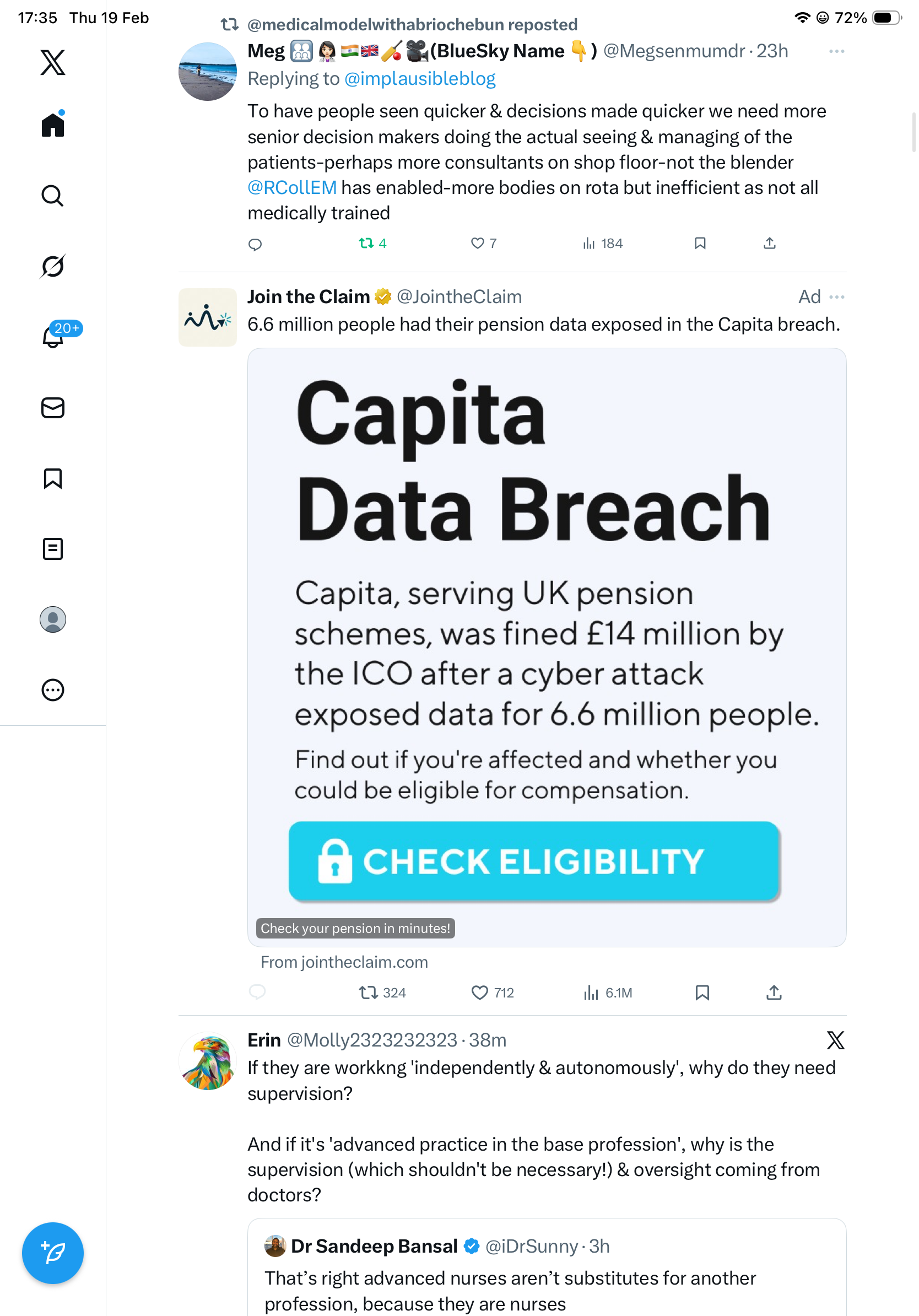Toggle repost on Meg's post
This screenshot has width=919, height=1316.
click(366, 244)
